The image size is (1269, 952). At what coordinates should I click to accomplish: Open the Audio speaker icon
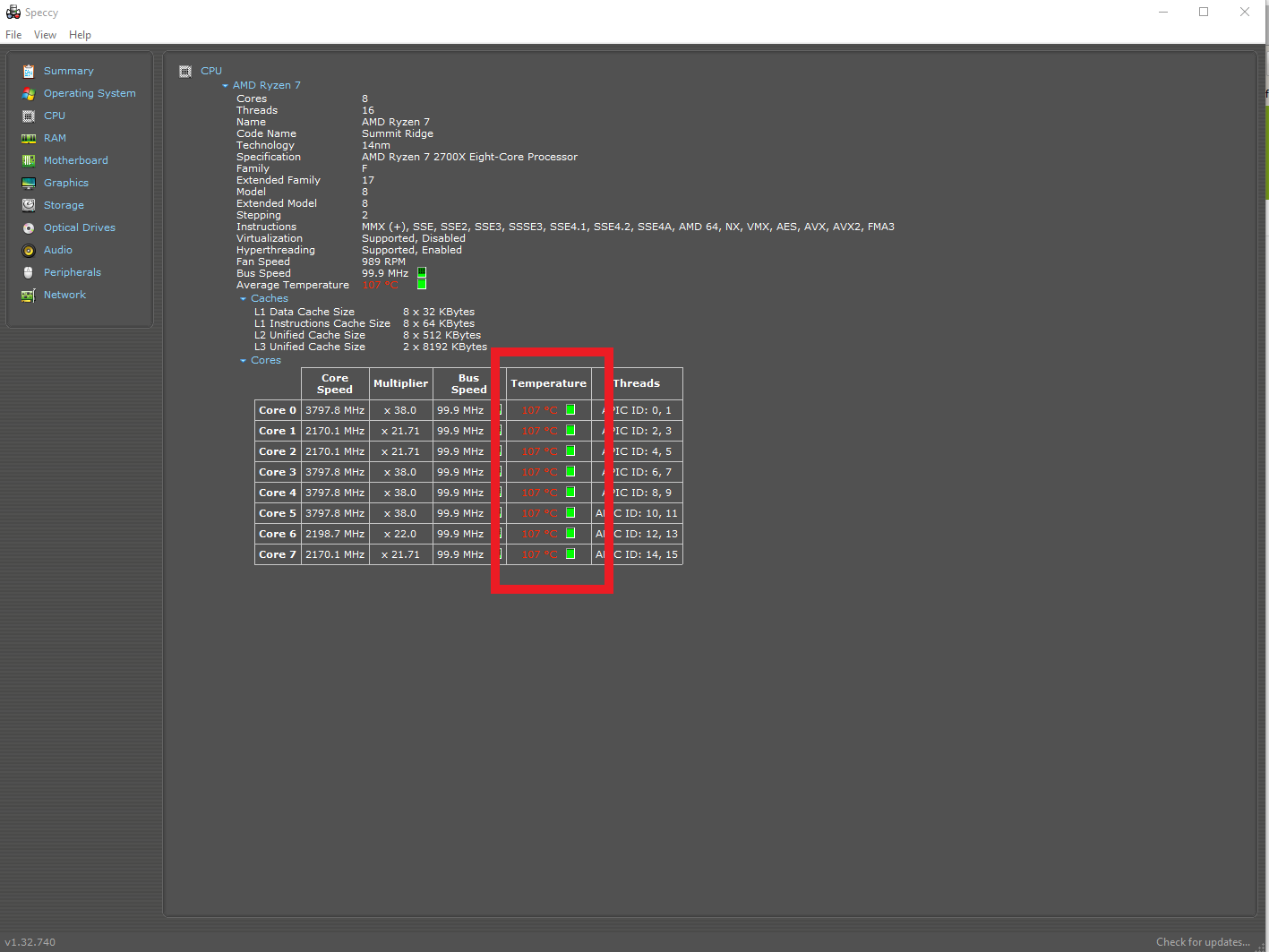pos(30,250)
